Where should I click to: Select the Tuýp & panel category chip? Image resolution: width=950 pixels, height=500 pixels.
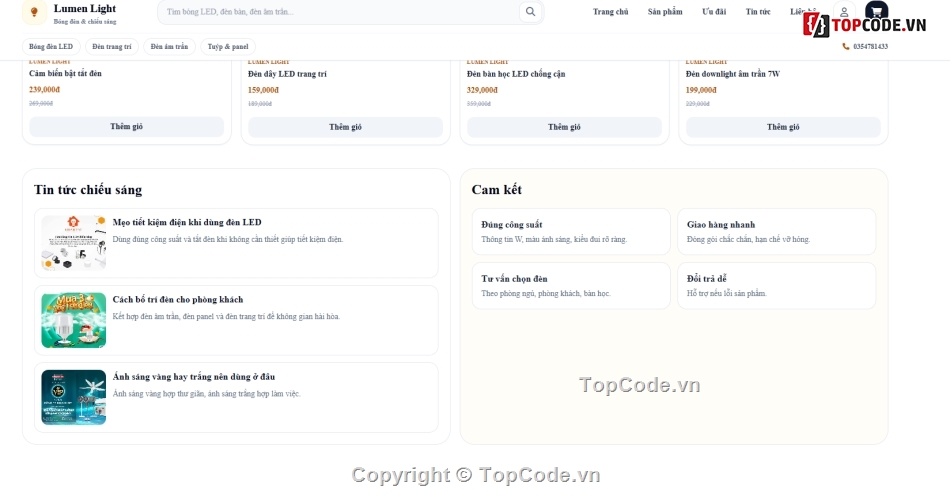point(228,47)
